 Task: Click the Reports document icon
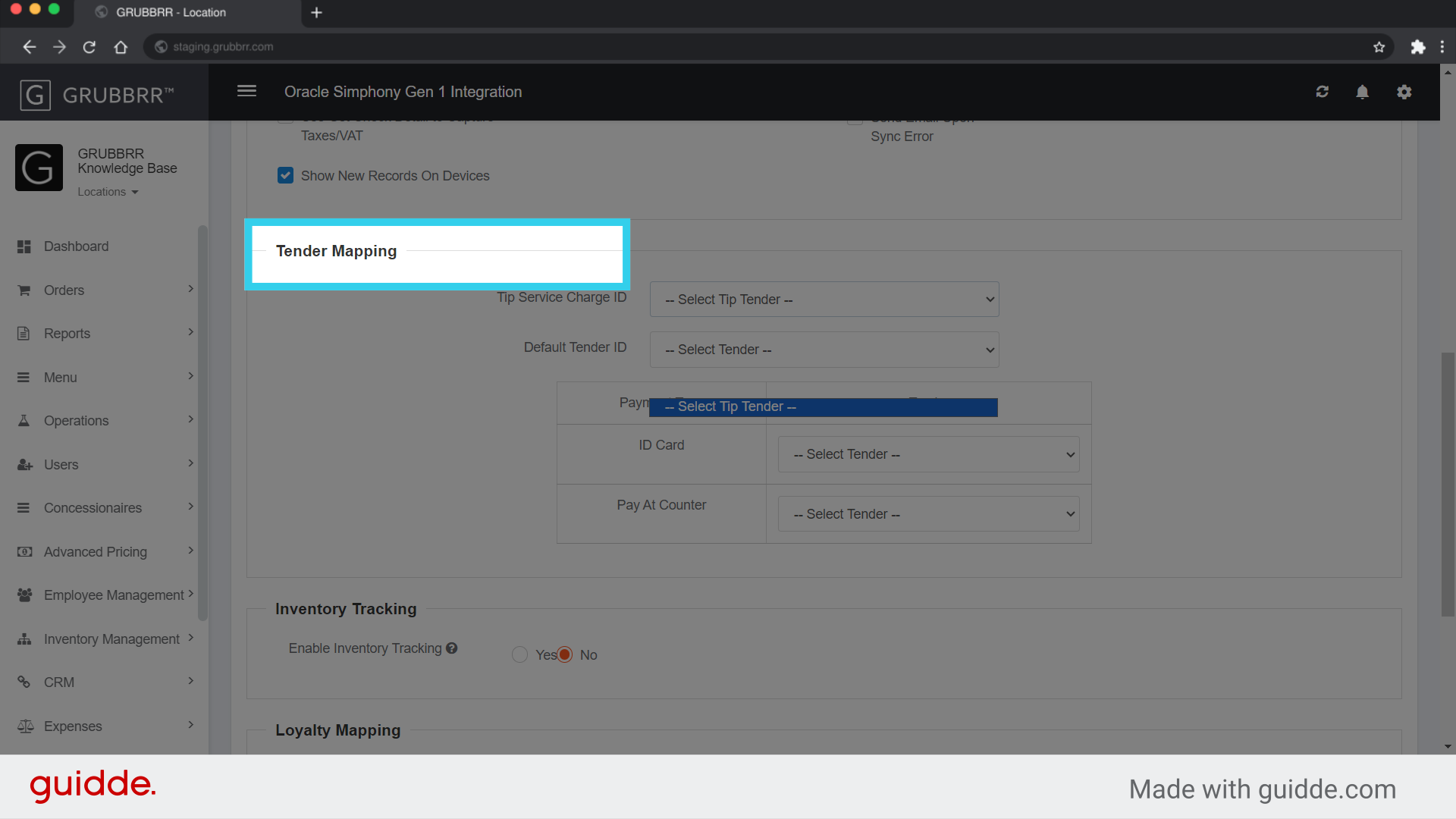[x=24, y=334]
